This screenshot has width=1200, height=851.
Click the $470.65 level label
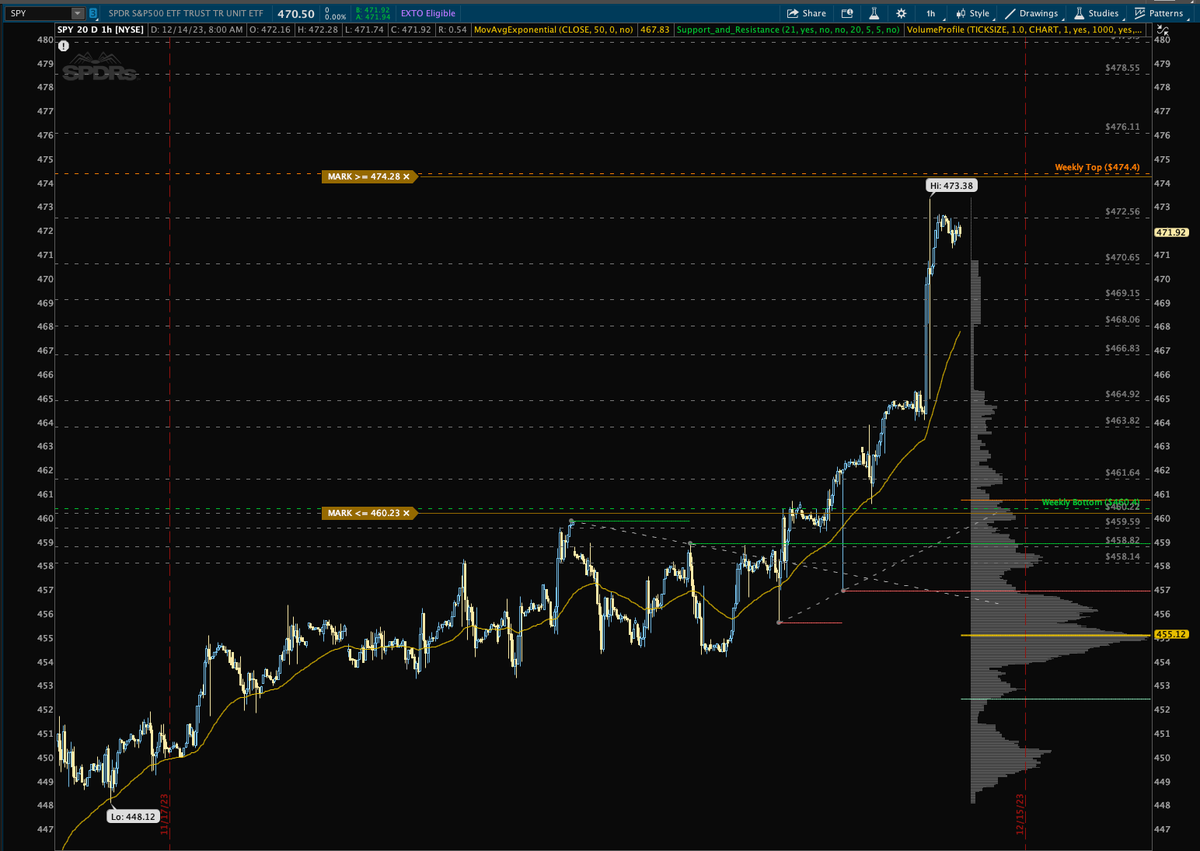(x=1123, y=257)
